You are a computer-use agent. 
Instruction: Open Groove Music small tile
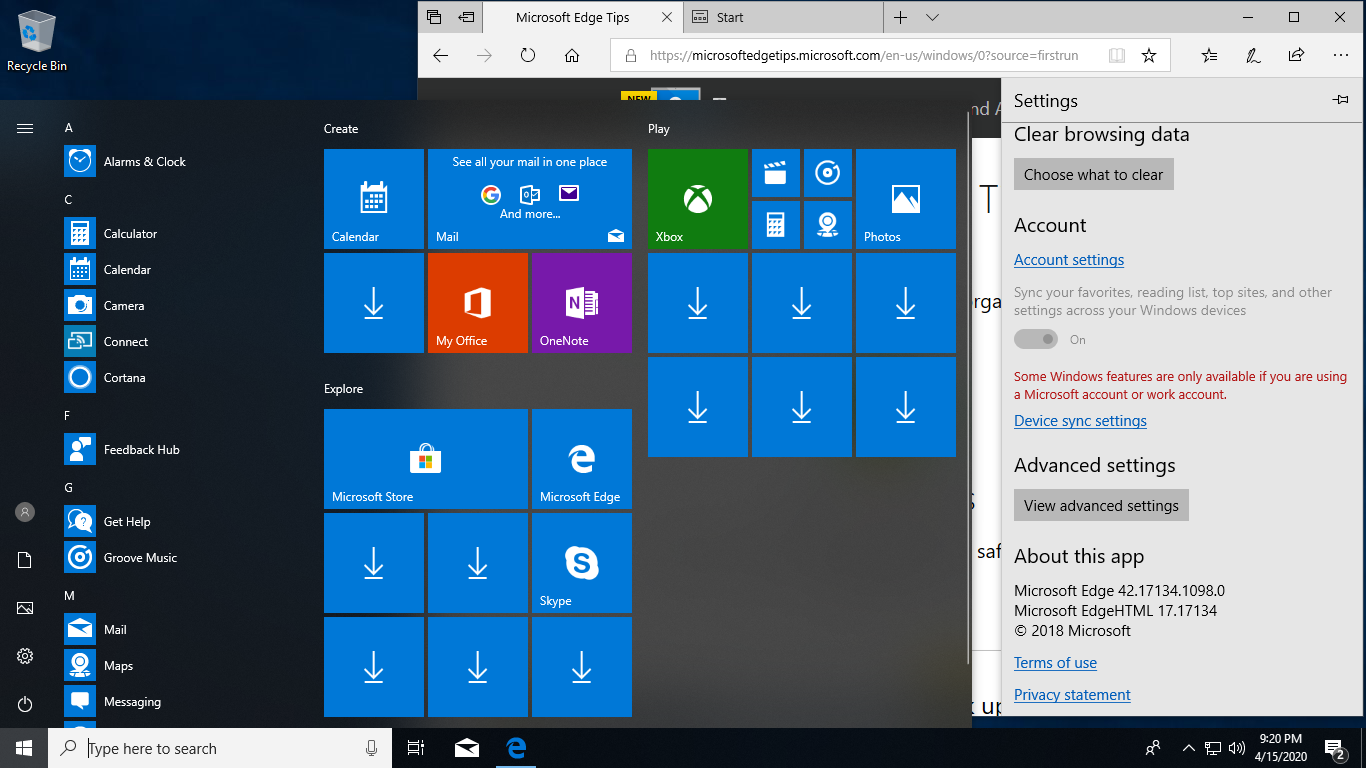pos(828,173)
